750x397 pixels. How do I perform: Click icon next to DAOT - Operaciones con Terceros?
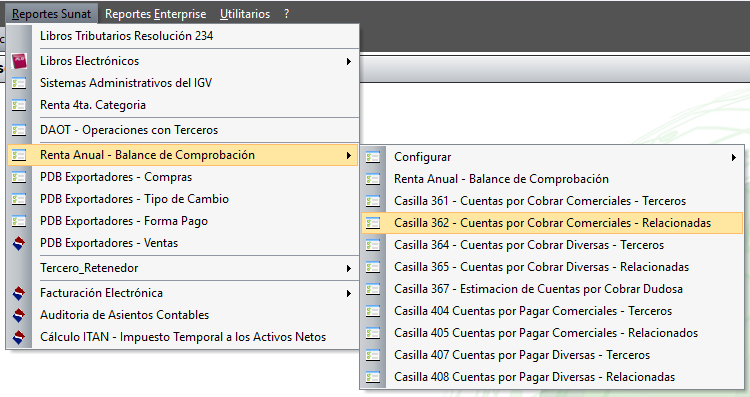(19, 130)
